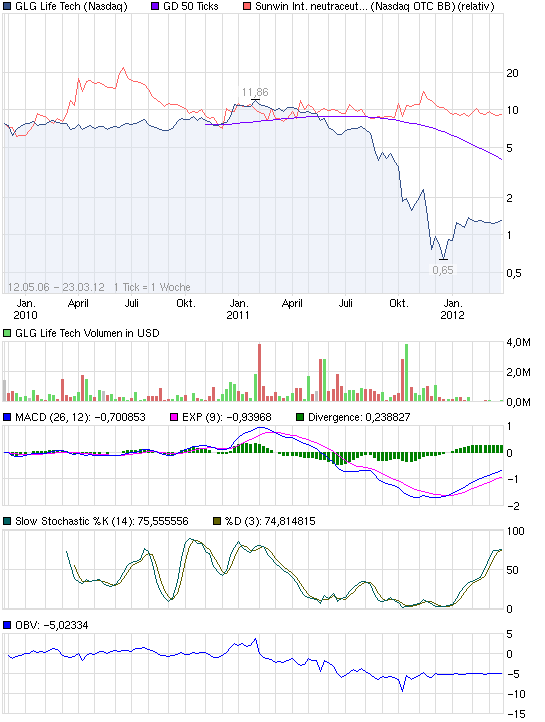Screen dimensions: 545x722
Task: Click the 0,65 low price marker
Action: pyautogui.click(x=443, y=270)
